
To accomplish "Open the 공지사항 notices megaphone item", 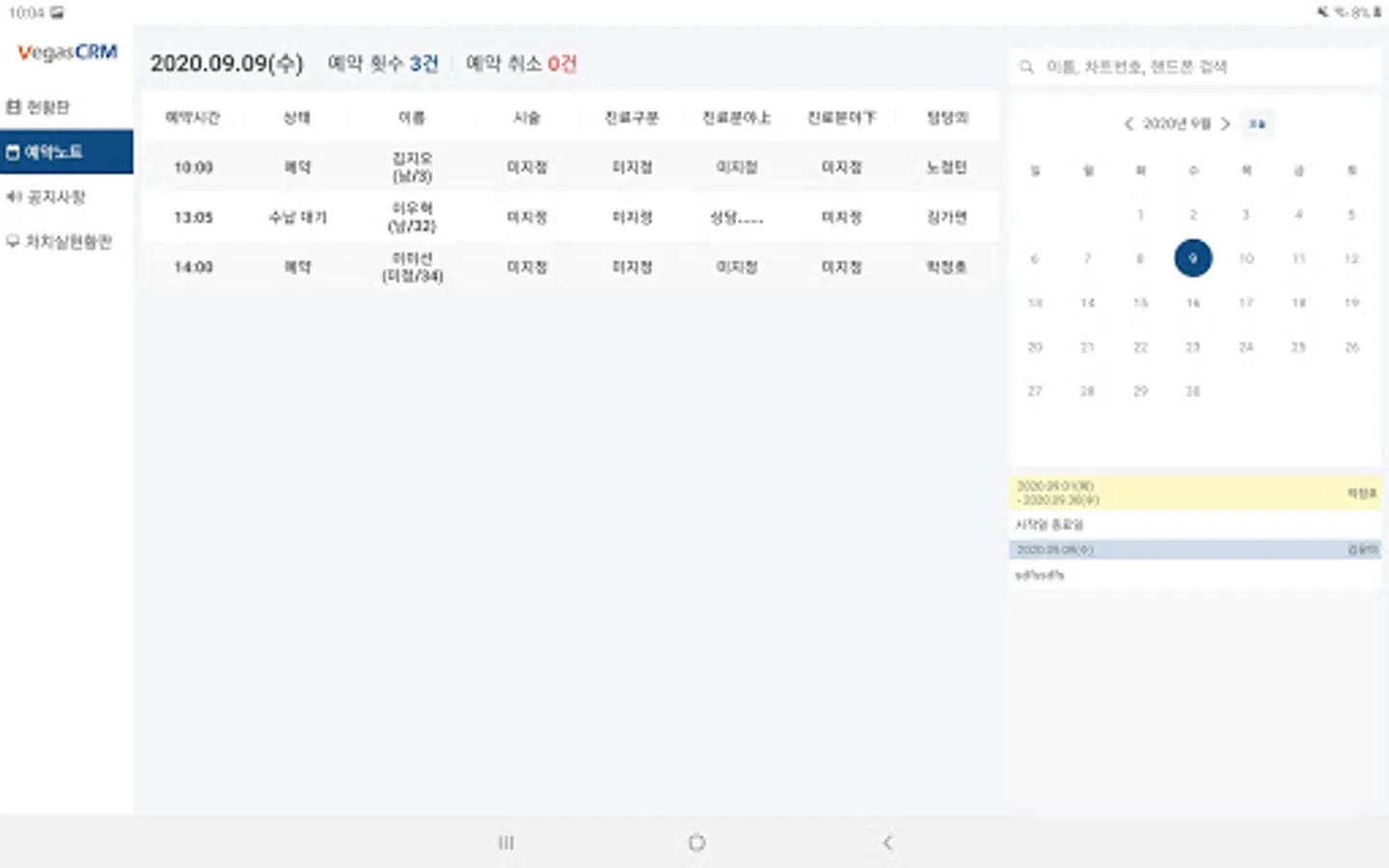I will pyautogui.click(x=46, y=197).
